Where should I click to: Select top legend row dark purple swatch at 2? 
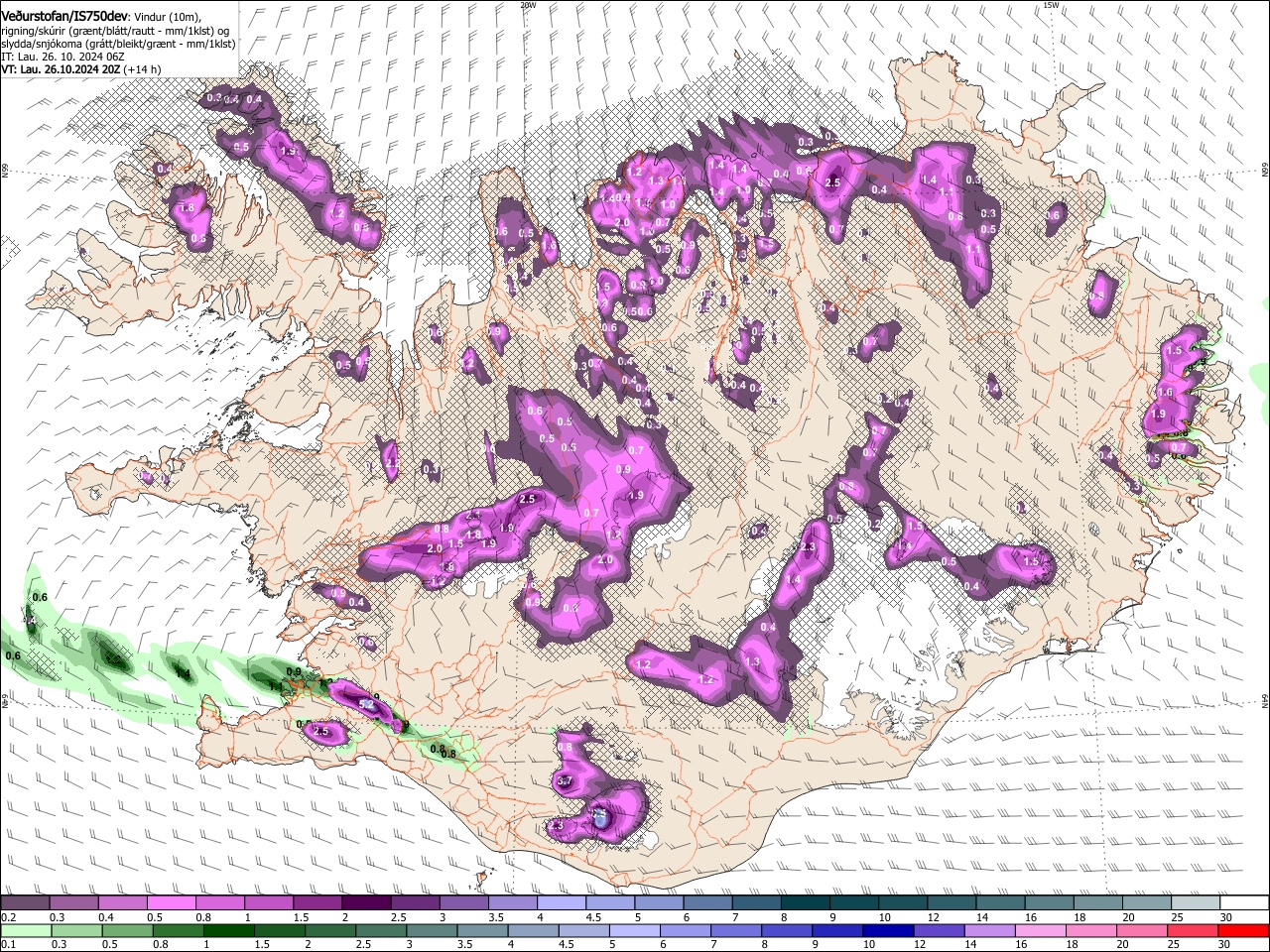(366, 903)
